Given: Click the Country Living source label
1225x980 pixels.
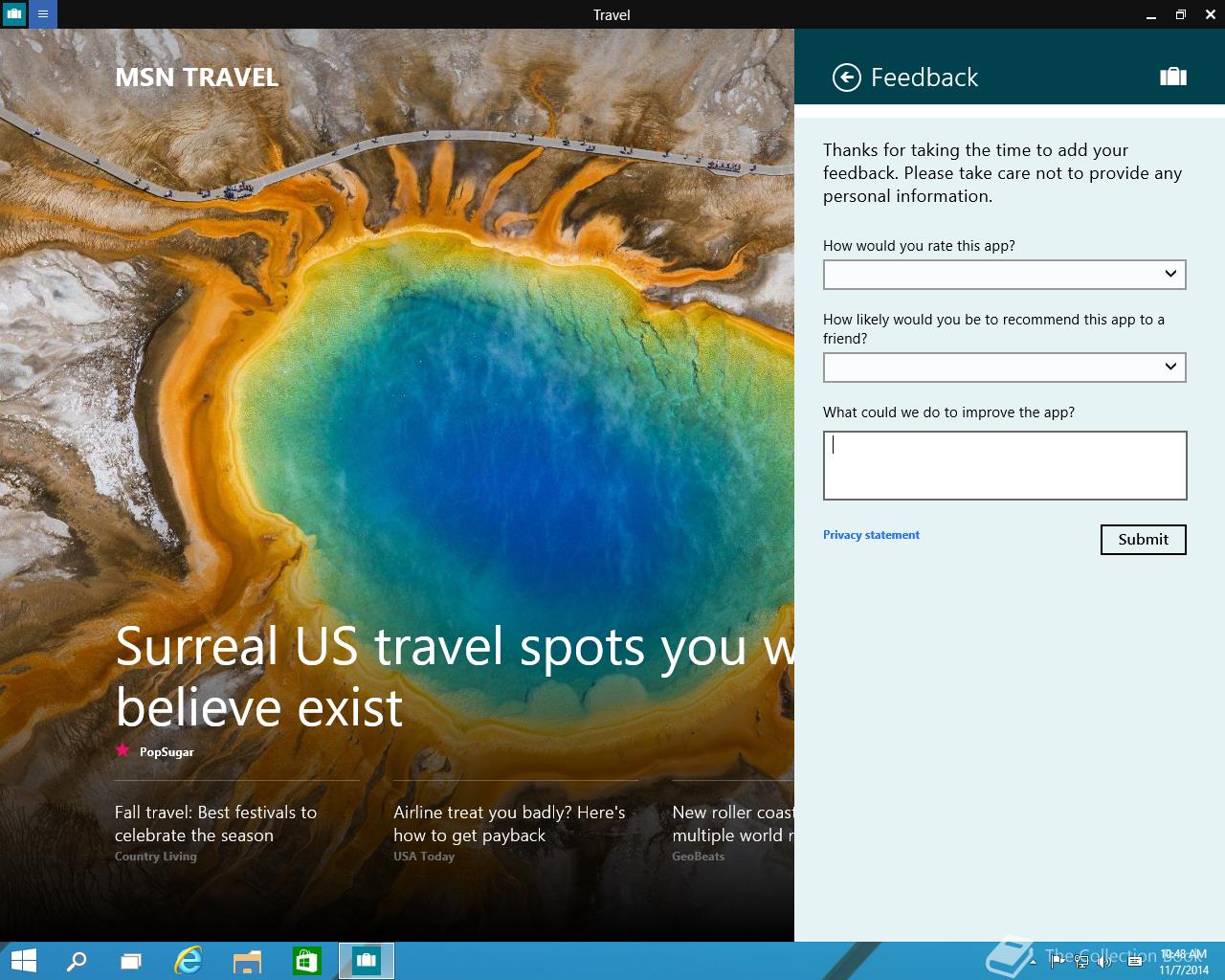Looking at the screenshot, I should tap(156, 857).
